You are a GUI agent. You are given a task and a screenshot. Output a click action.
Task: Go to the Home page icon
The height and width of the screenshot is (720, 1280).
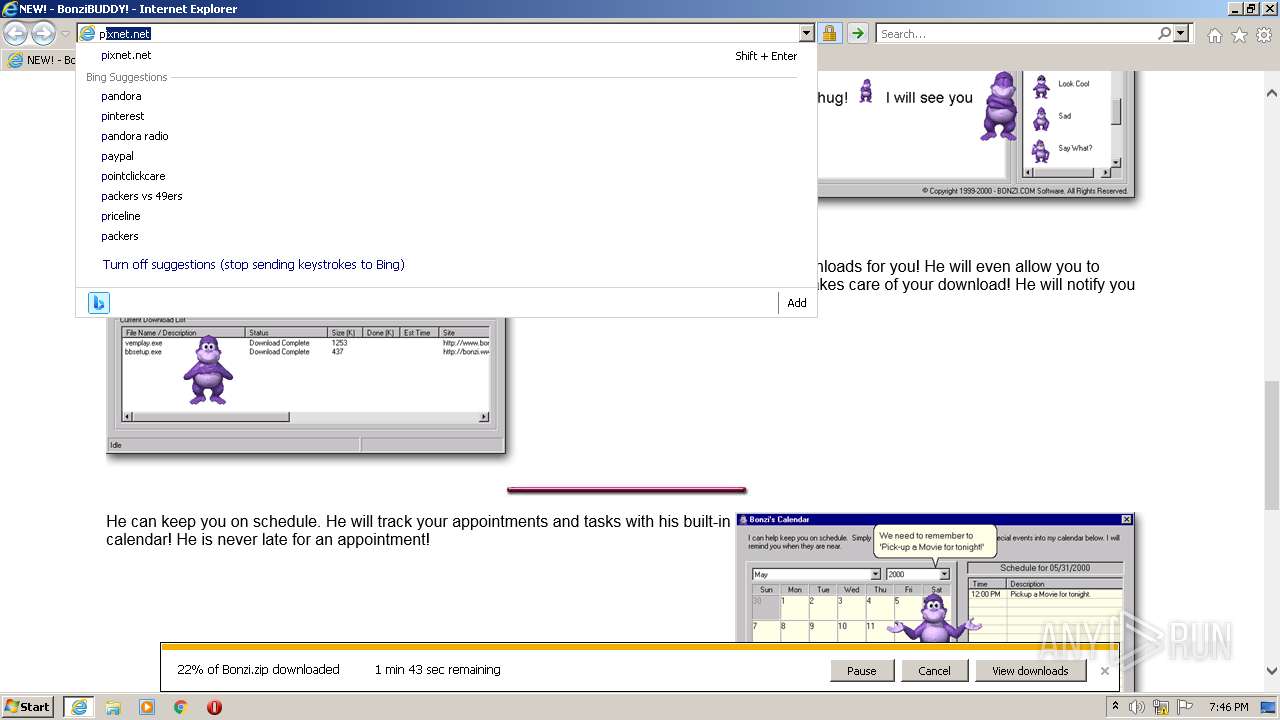click(x=1214, y=35)
